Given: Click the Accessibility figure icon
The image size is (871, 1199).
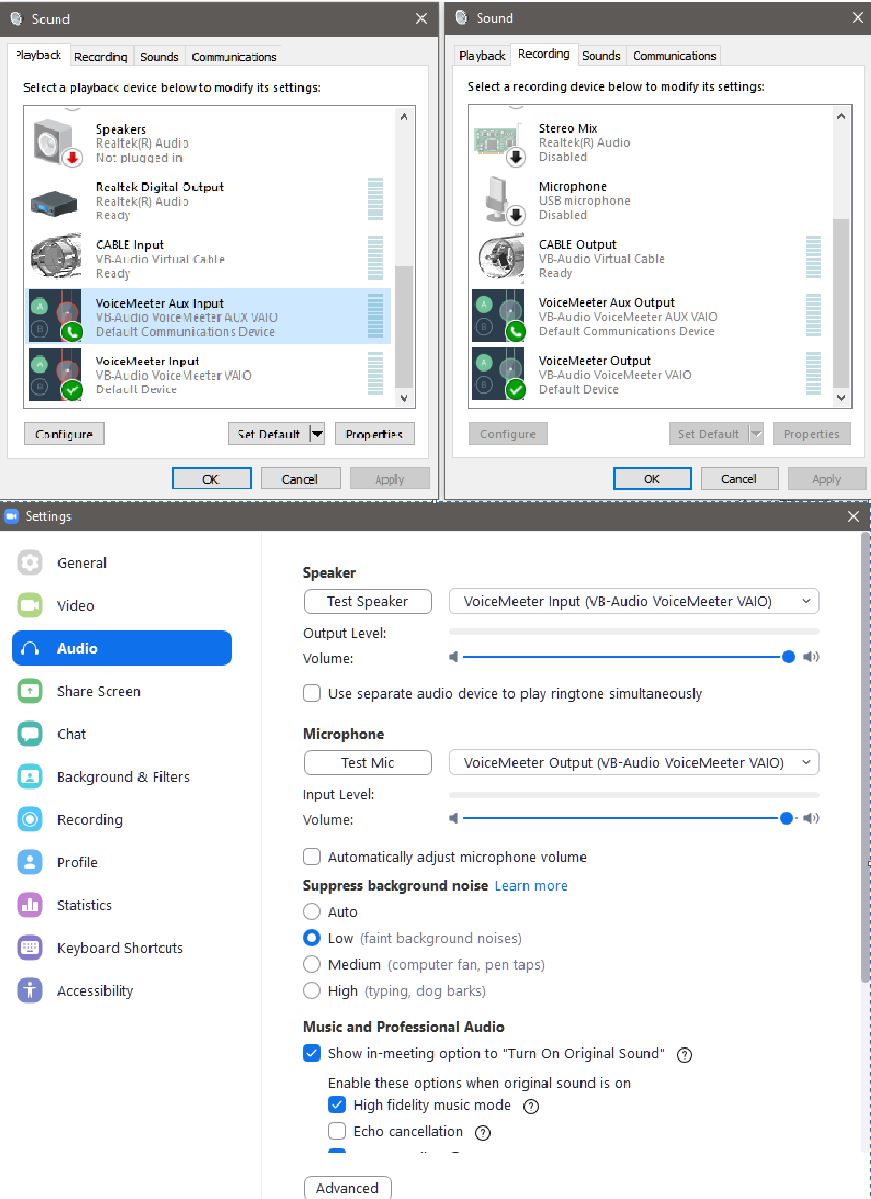Looking at the screenshot, I should tap(30, 991).
